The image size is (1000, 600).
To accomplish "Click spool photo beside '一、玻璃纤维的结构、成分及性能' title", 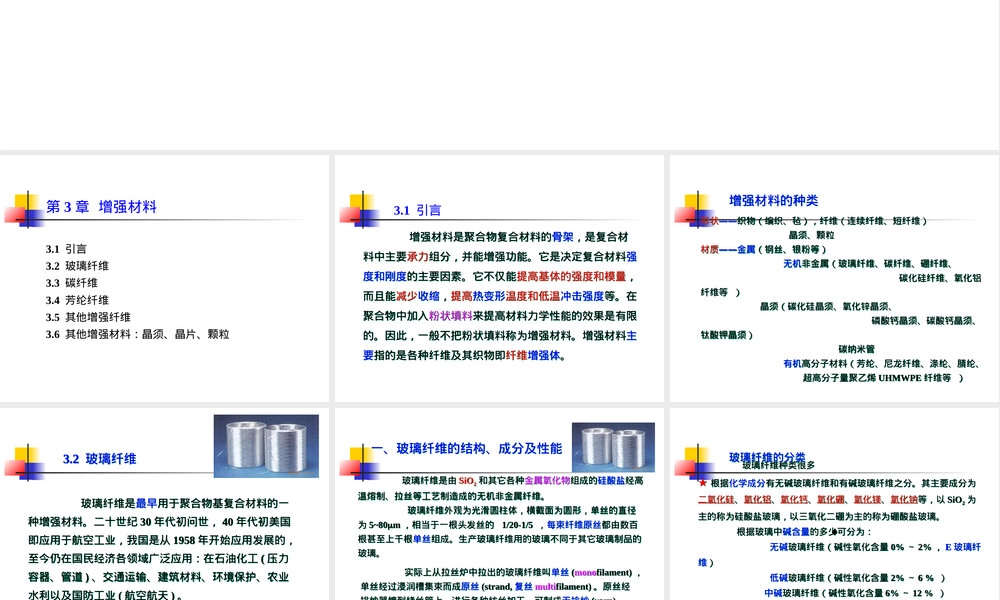I will click(x=614, y=447).
